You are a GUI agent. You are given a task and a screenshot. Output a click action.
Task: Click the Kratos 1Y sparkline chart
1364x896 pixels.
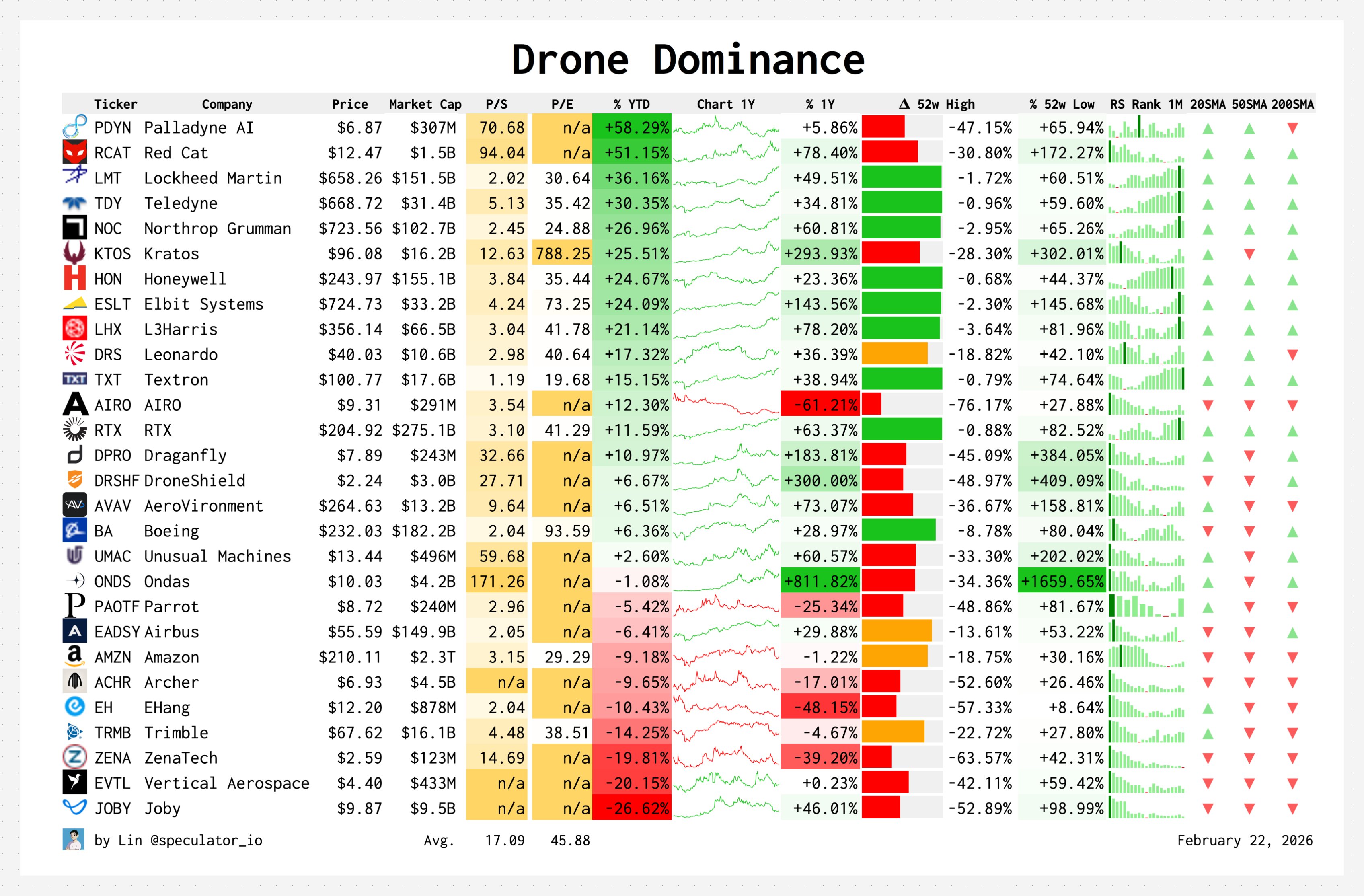[725, 253]
